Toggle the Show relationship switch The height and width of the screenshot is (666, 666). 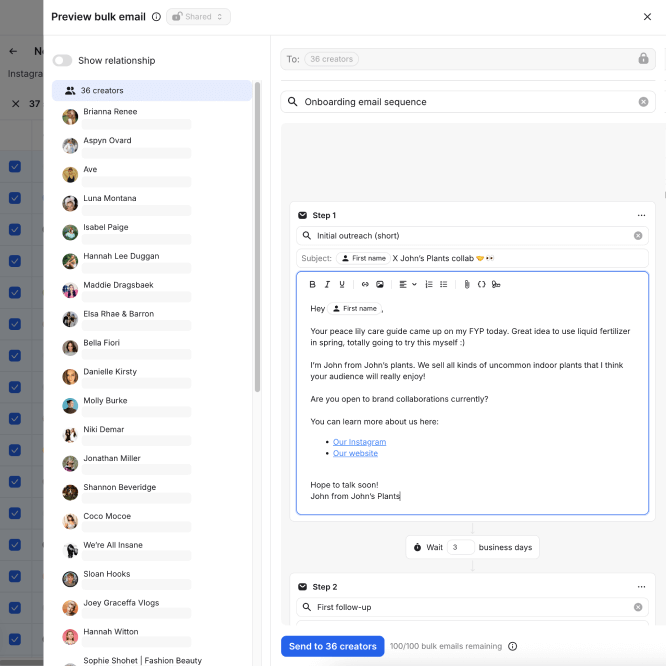pyautogui.click(x=62, y=60)
